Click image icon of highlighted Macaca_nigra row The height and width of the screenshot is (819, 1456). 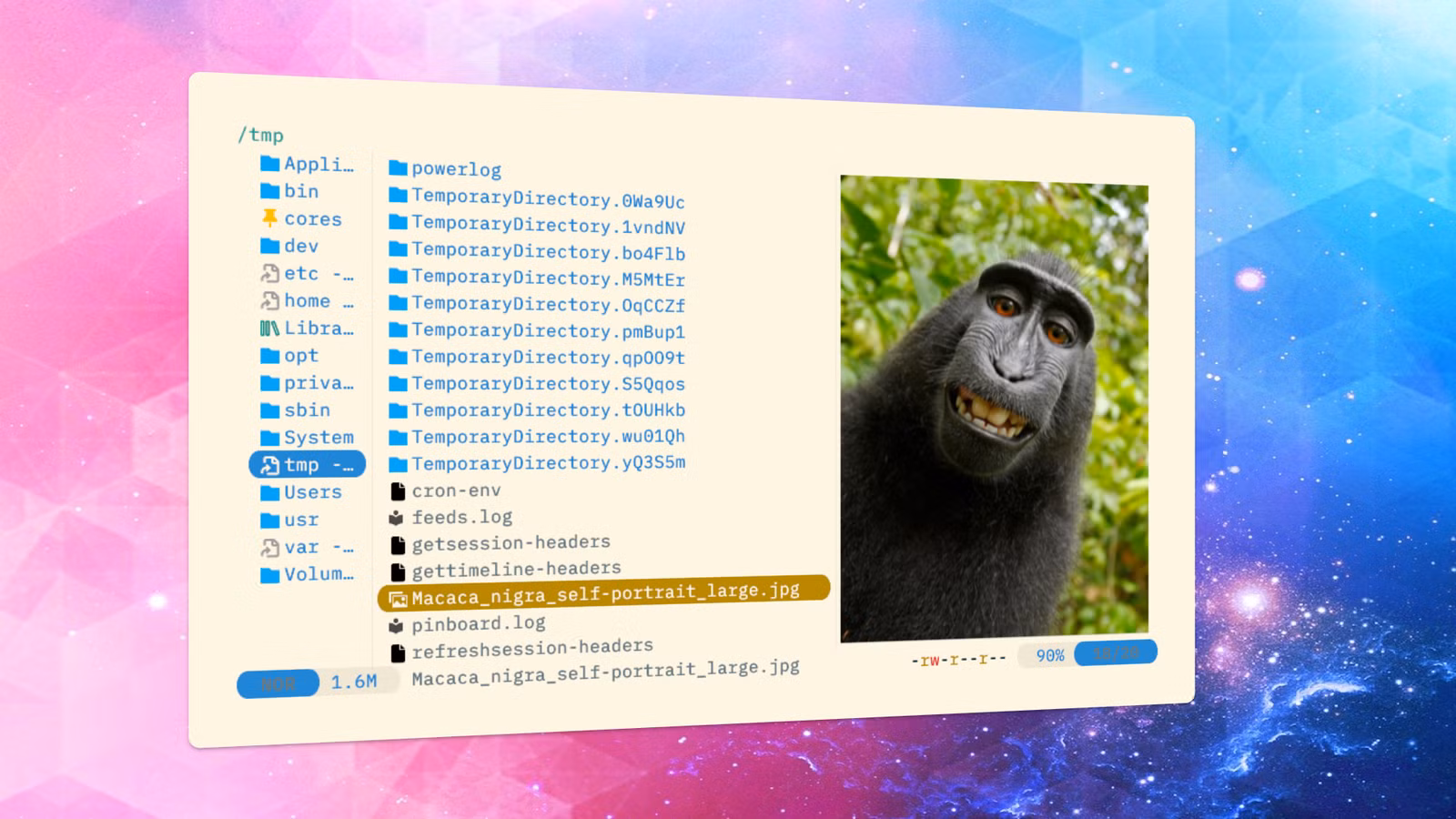[398, 599]
